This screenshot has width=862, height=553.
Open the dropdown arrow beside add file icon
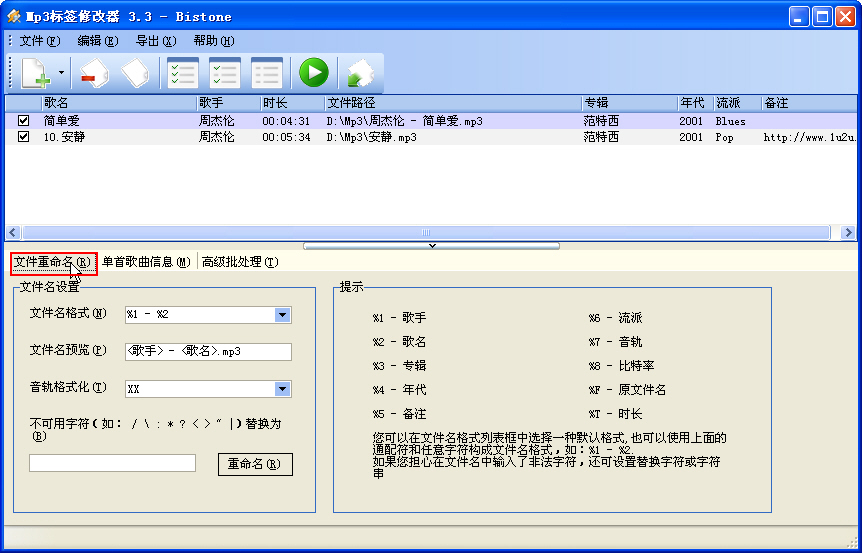click(x=61, y=73)
